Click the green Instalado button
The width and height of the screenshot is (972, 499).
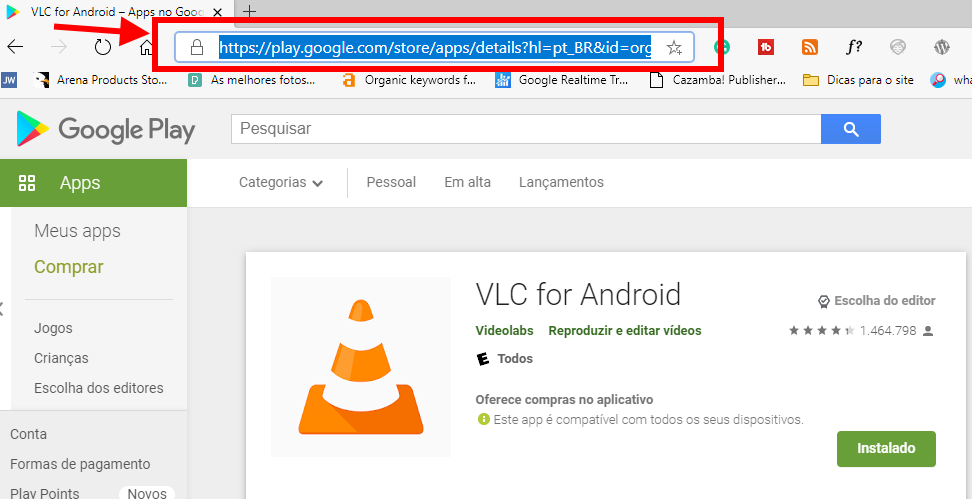point(886,448)
